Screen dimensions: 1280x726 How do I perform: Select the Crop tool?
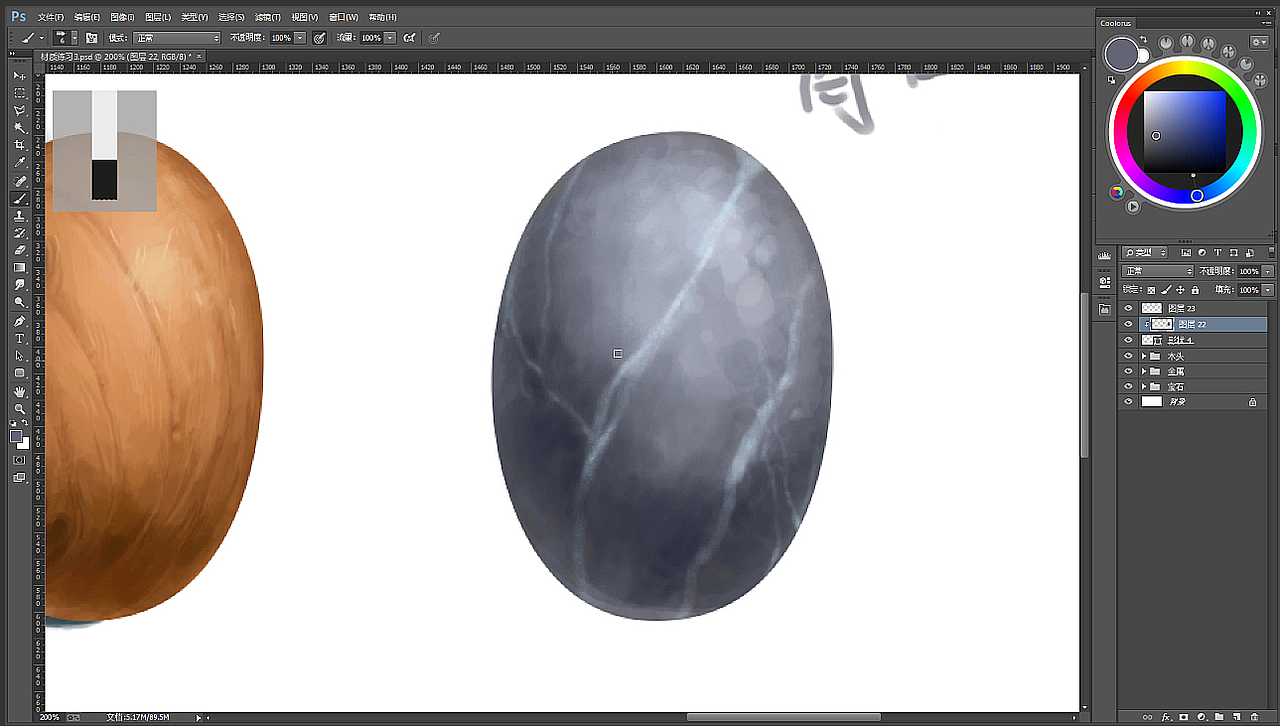(19, 145)
